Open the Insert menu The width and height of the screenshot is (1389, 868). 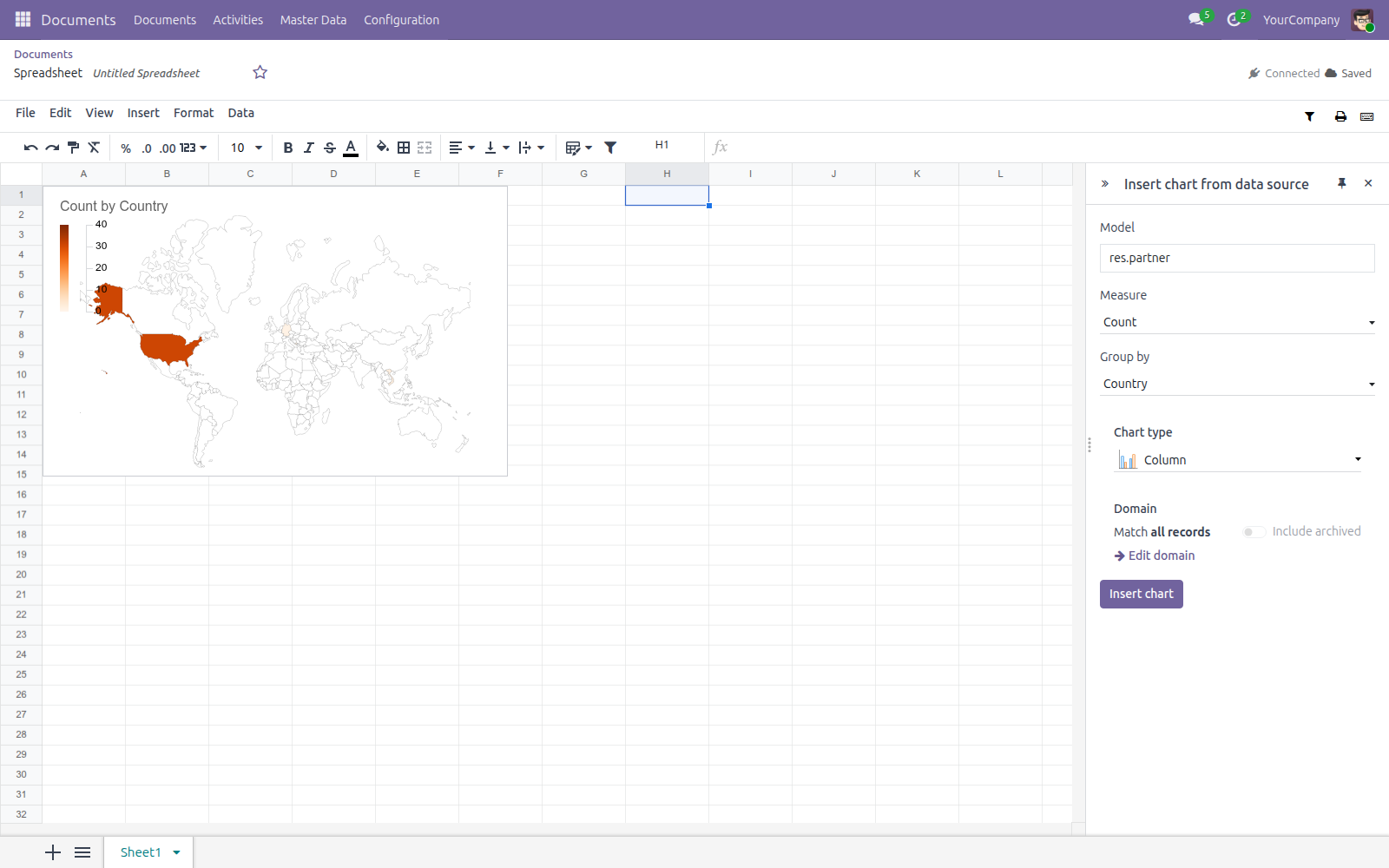tap(143, 113)
